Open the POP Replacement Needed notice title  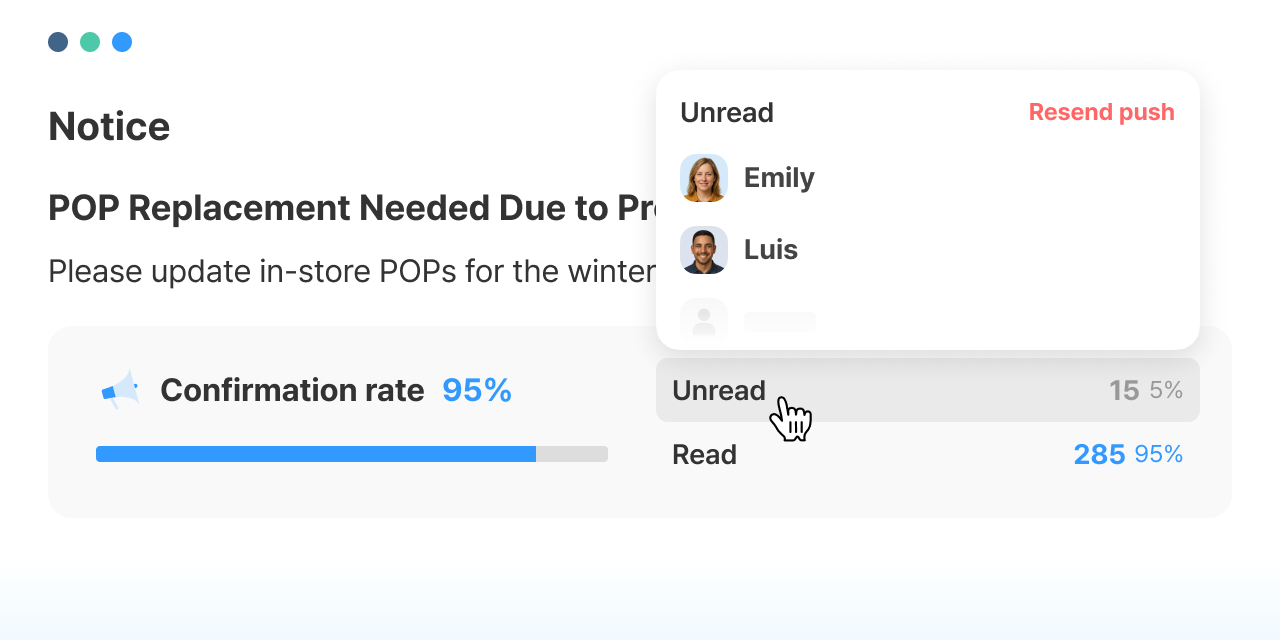tap(352, 208)
